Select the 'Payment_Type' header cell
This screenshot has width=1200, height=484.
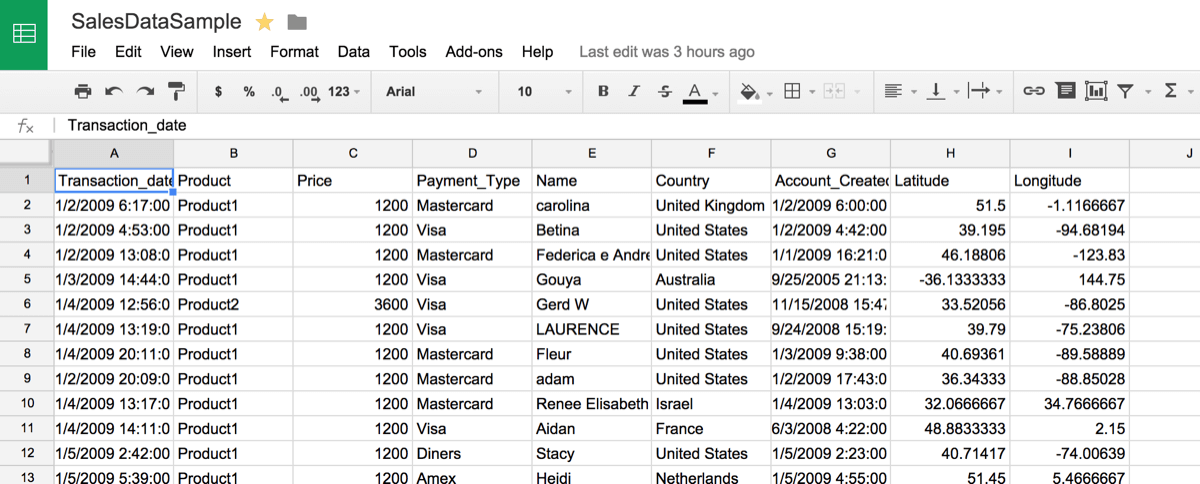[472, 181]
